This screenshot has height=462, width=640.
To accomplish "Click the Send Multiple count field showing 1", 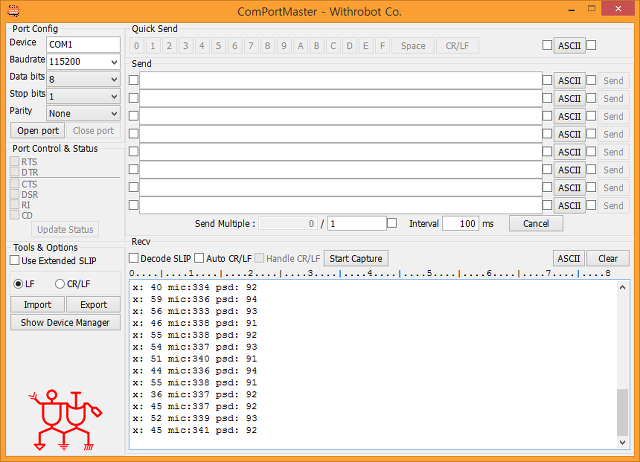I will point(357,224).
